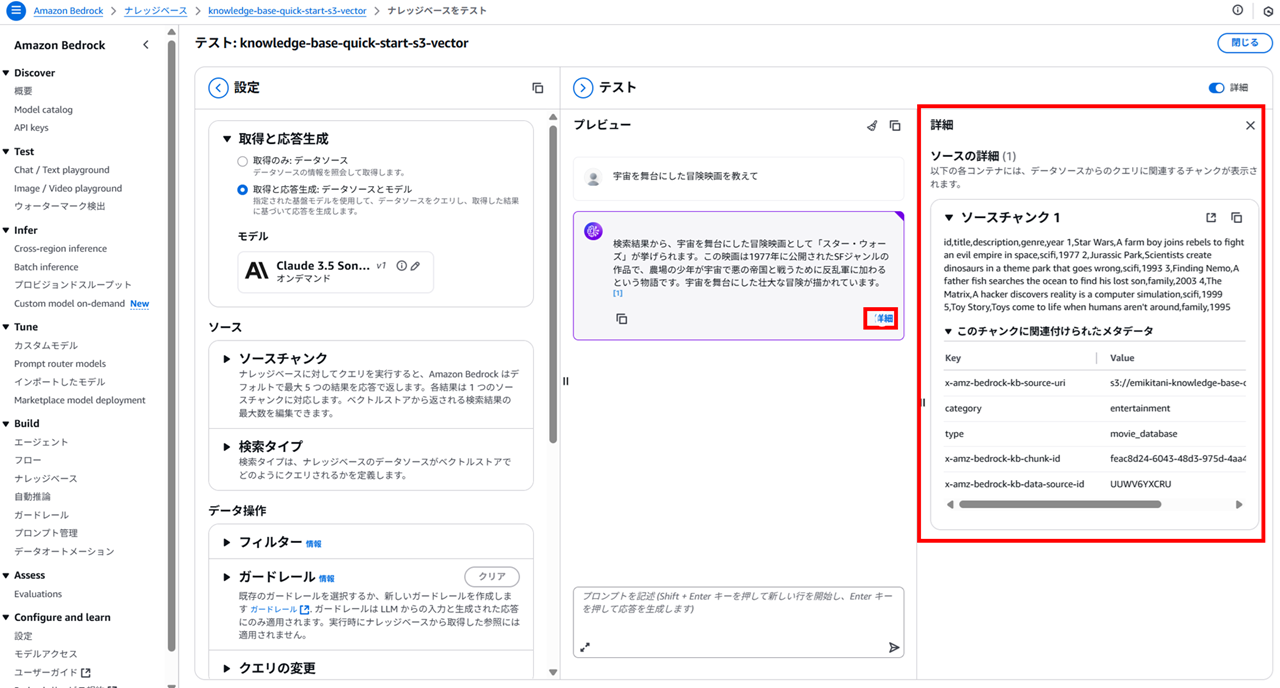Click the metadata table horizontal scrollbar
The image size is (1280, 688).
tap(1060, 505)
